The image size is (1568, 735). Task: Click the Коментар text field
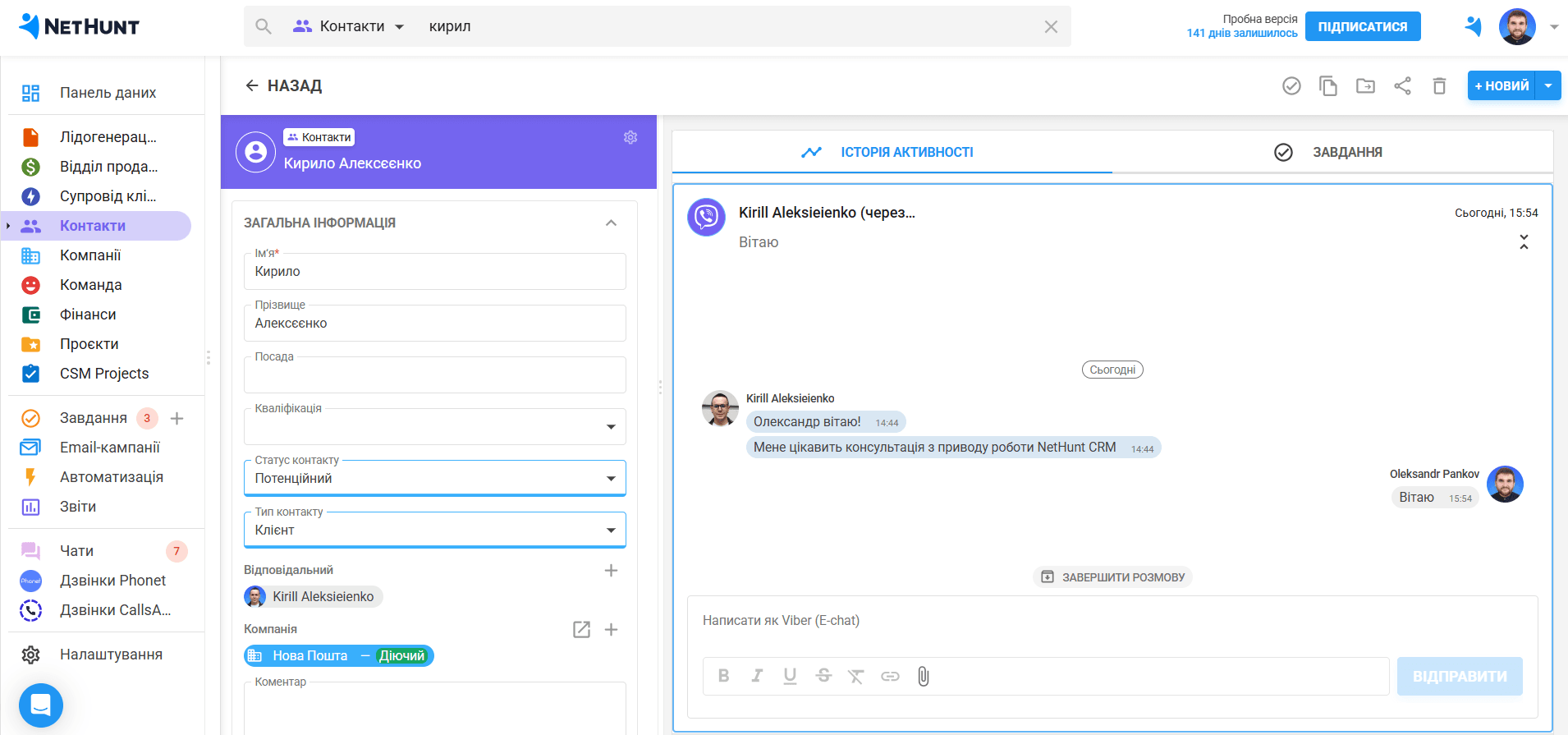[435, 708]
